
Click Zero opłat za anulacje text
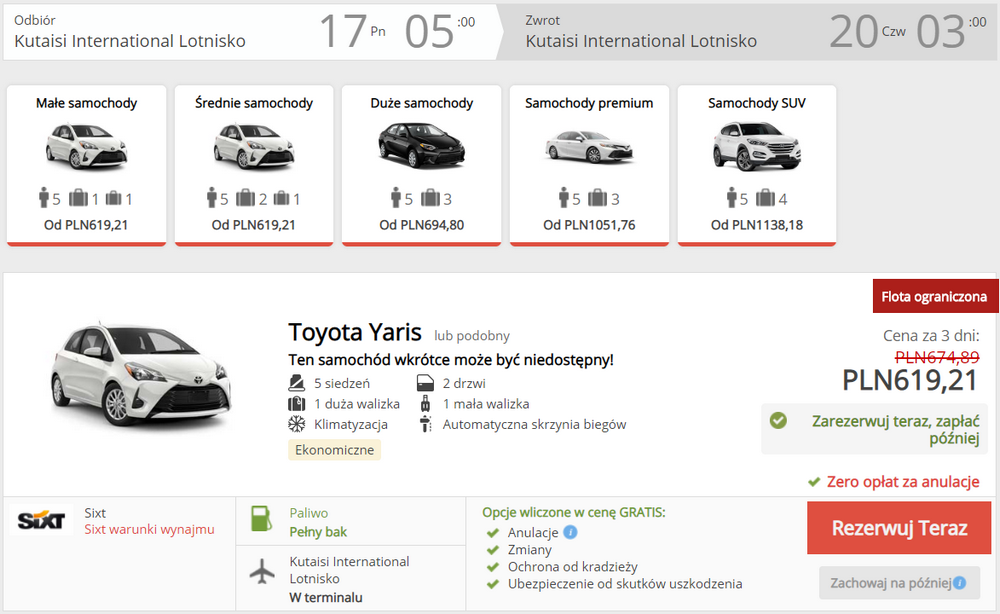(903, 482)
